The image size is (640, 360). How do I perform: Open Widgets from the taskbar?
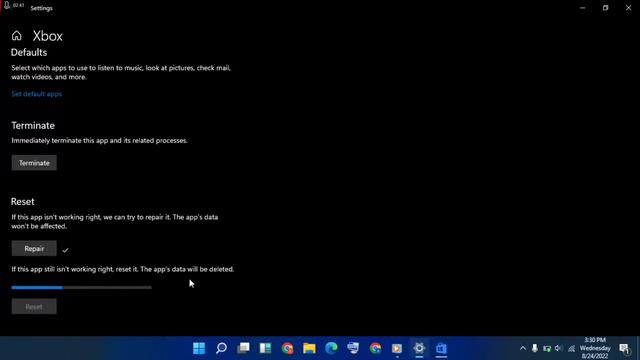pos(265,348)
